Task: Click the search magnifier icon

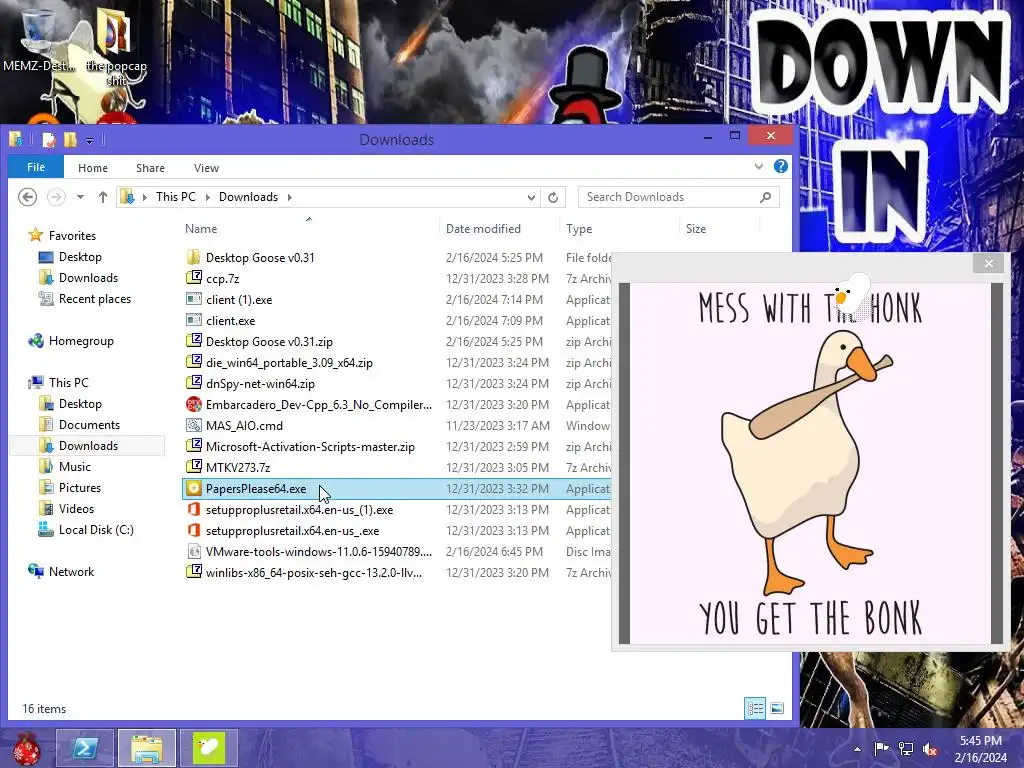Action: [x=765, y=197]
